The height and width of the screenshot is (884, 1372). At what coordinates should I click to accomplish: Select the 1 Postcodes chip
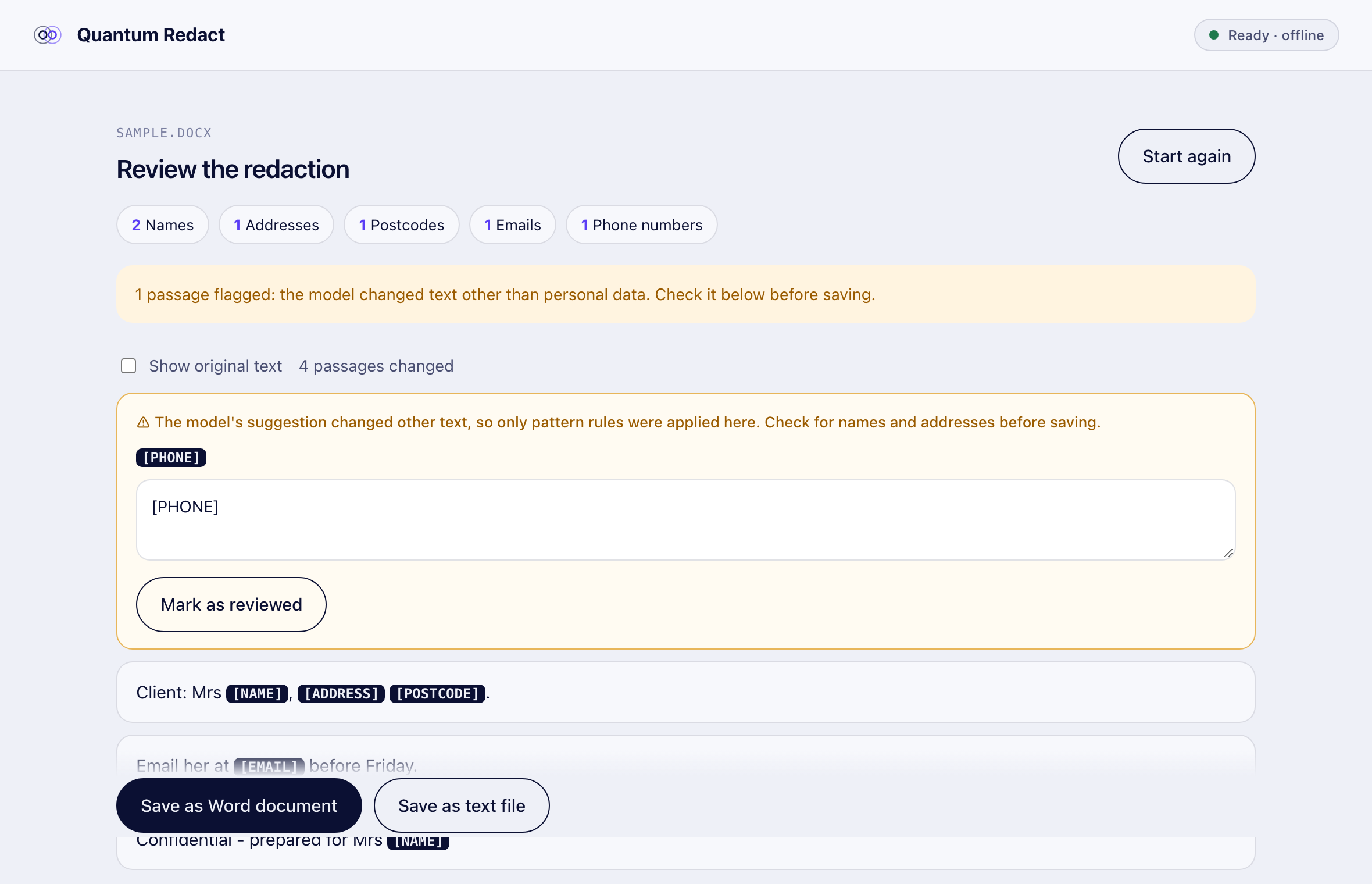coord(402,224)
